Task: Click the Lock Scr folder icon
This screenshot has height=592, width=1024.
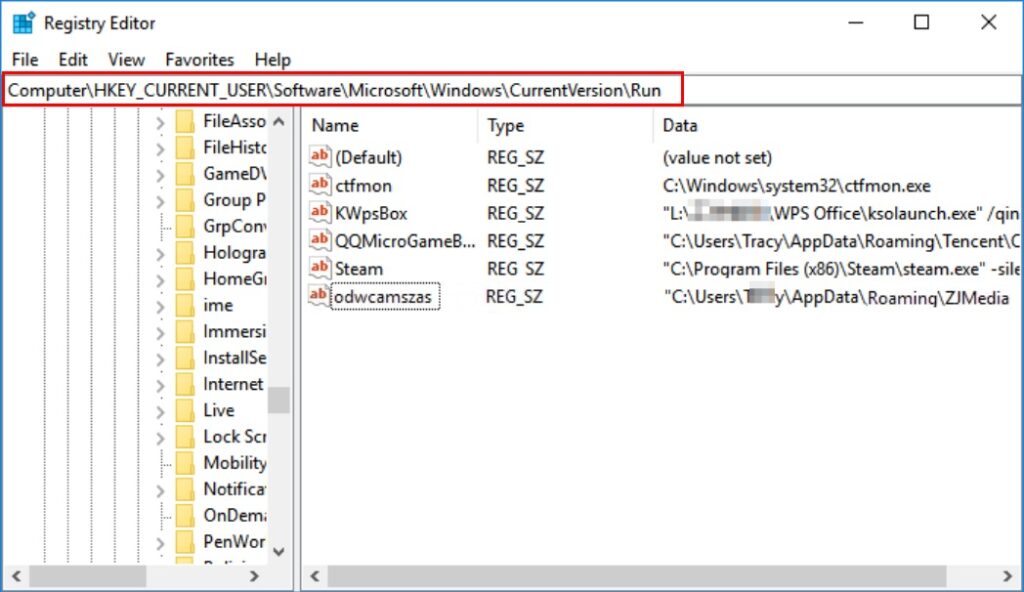Action: 184,437
